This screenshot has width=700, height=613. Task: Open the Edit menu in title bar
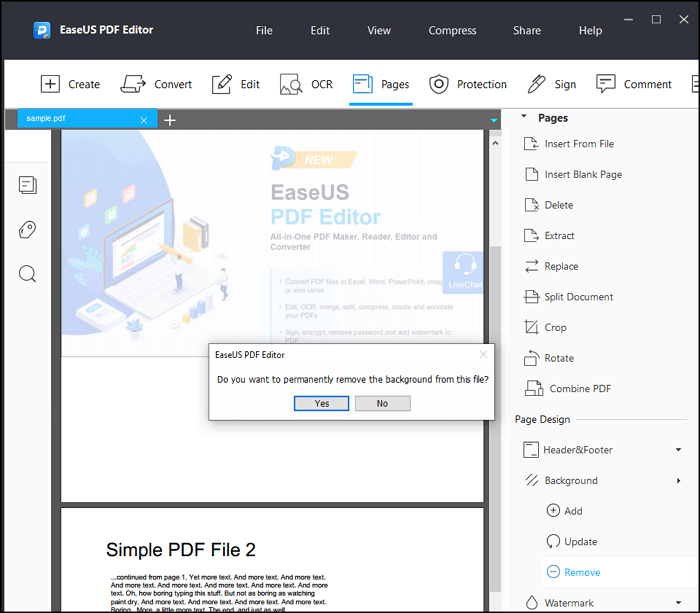pos(320,30)
